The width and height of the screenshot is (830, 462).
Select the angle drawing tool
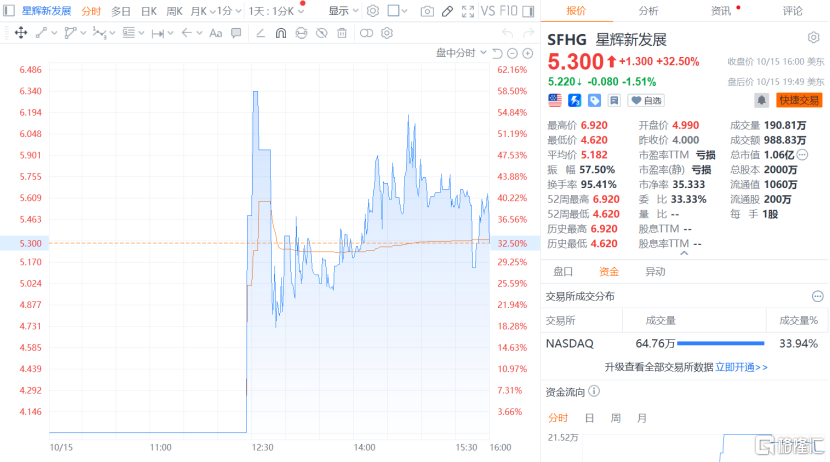[260, 33]
